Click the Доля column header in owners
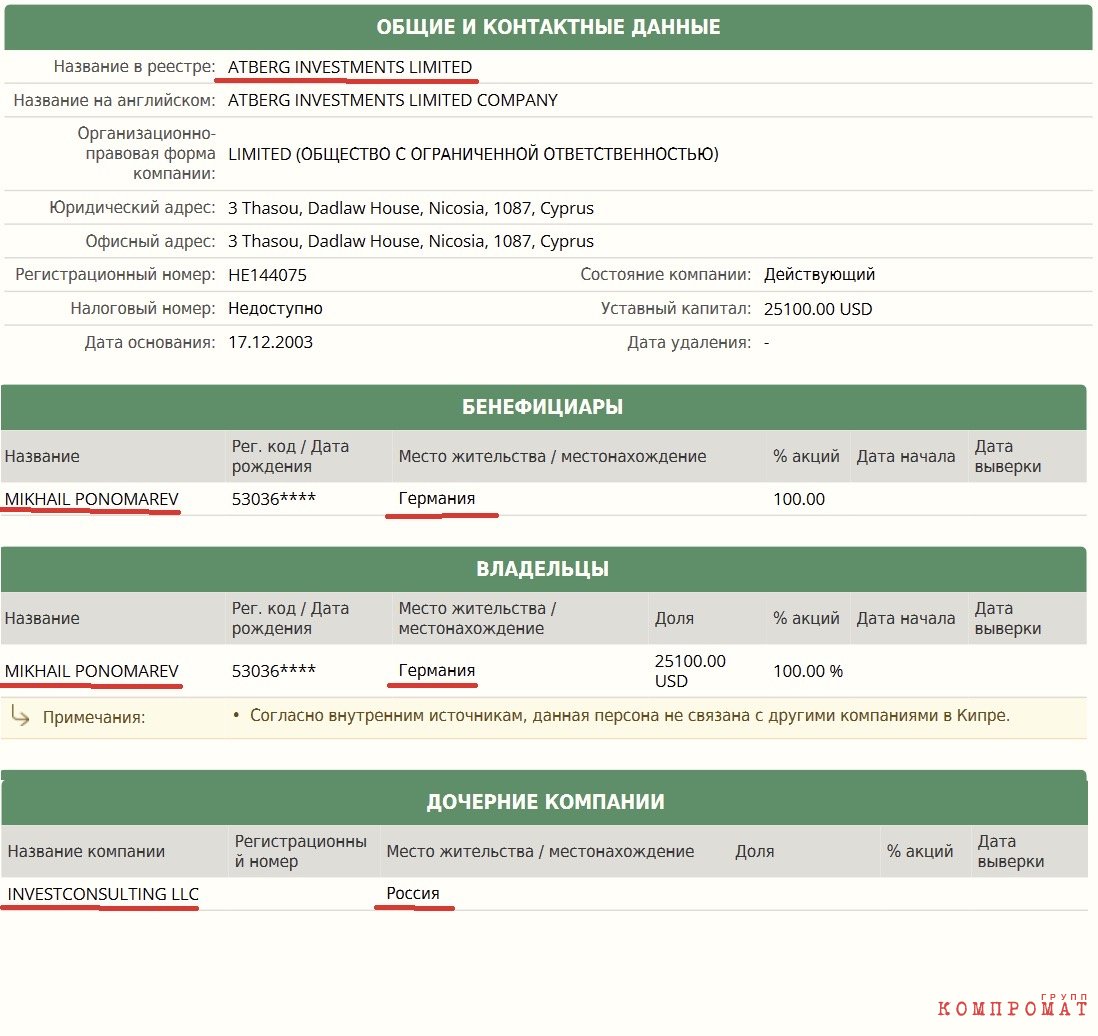1098x1036 pixels. [x=674, y=619]
